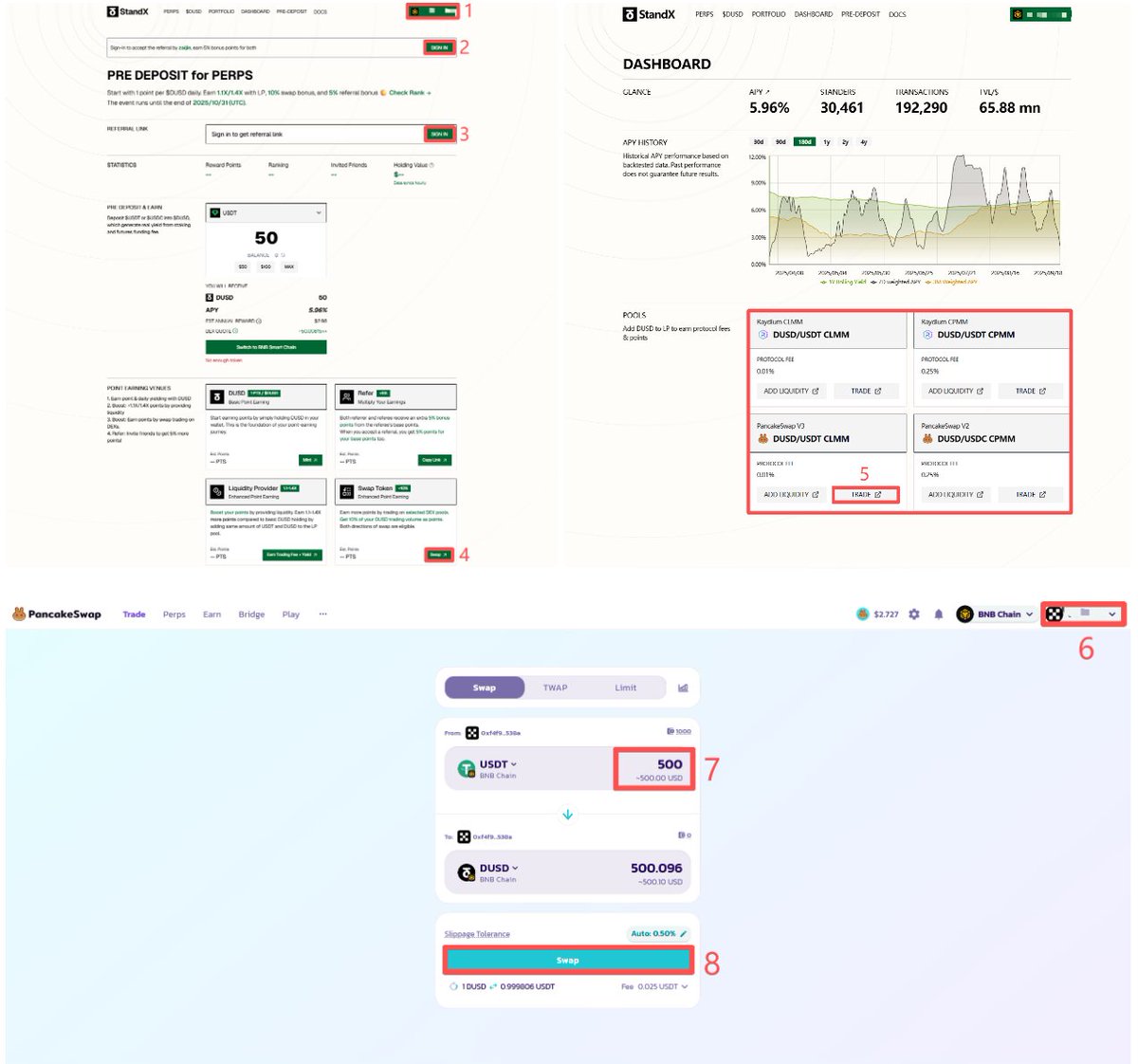Open the DUSD To token selector
1138x1064 pixels.
click(490, 872)
